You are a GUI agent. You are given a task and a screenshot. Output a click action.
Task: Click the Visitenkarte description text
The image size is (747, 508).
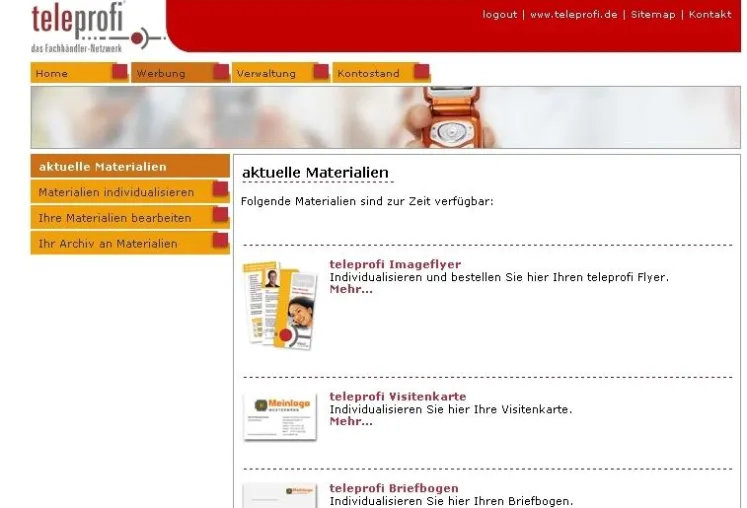(451, 409)
